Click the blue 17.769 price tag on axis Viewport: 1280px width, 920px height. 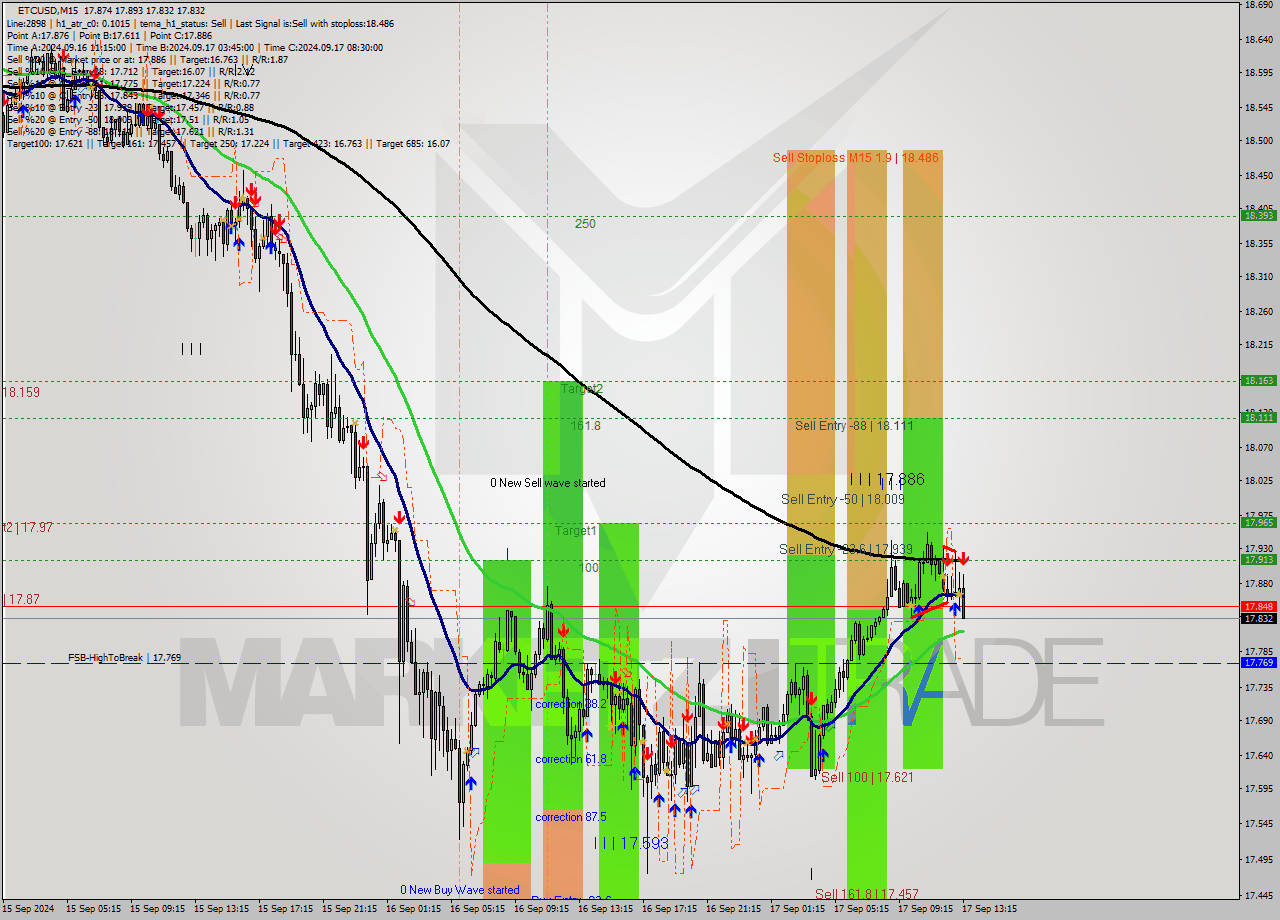[x=1258, y=662]
